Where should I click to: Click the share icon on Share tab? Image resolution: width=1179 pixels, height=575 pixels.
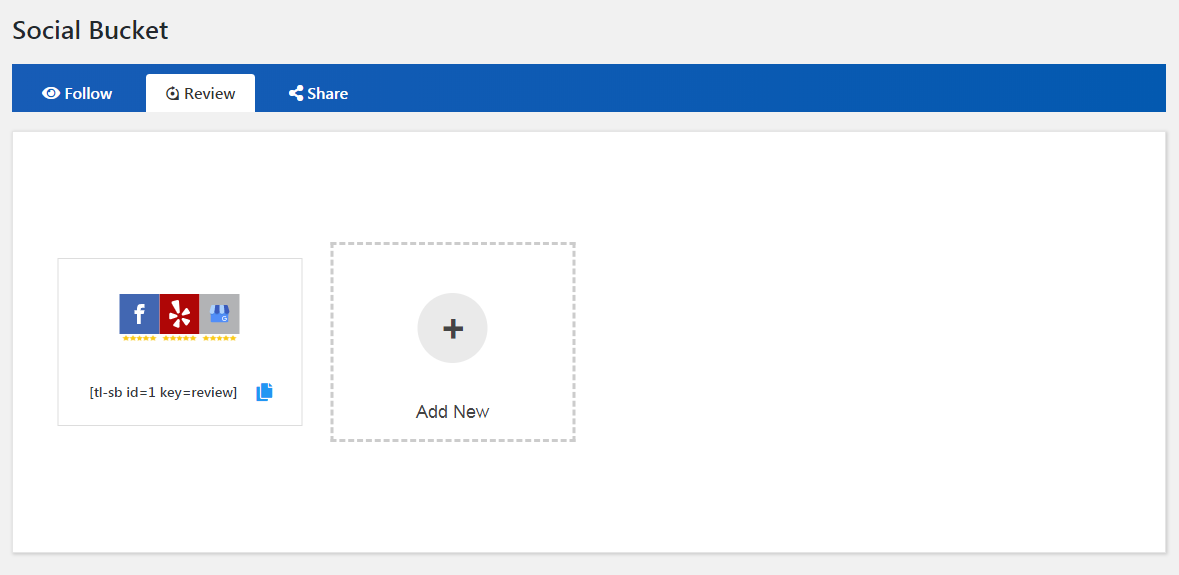point(296,93)
